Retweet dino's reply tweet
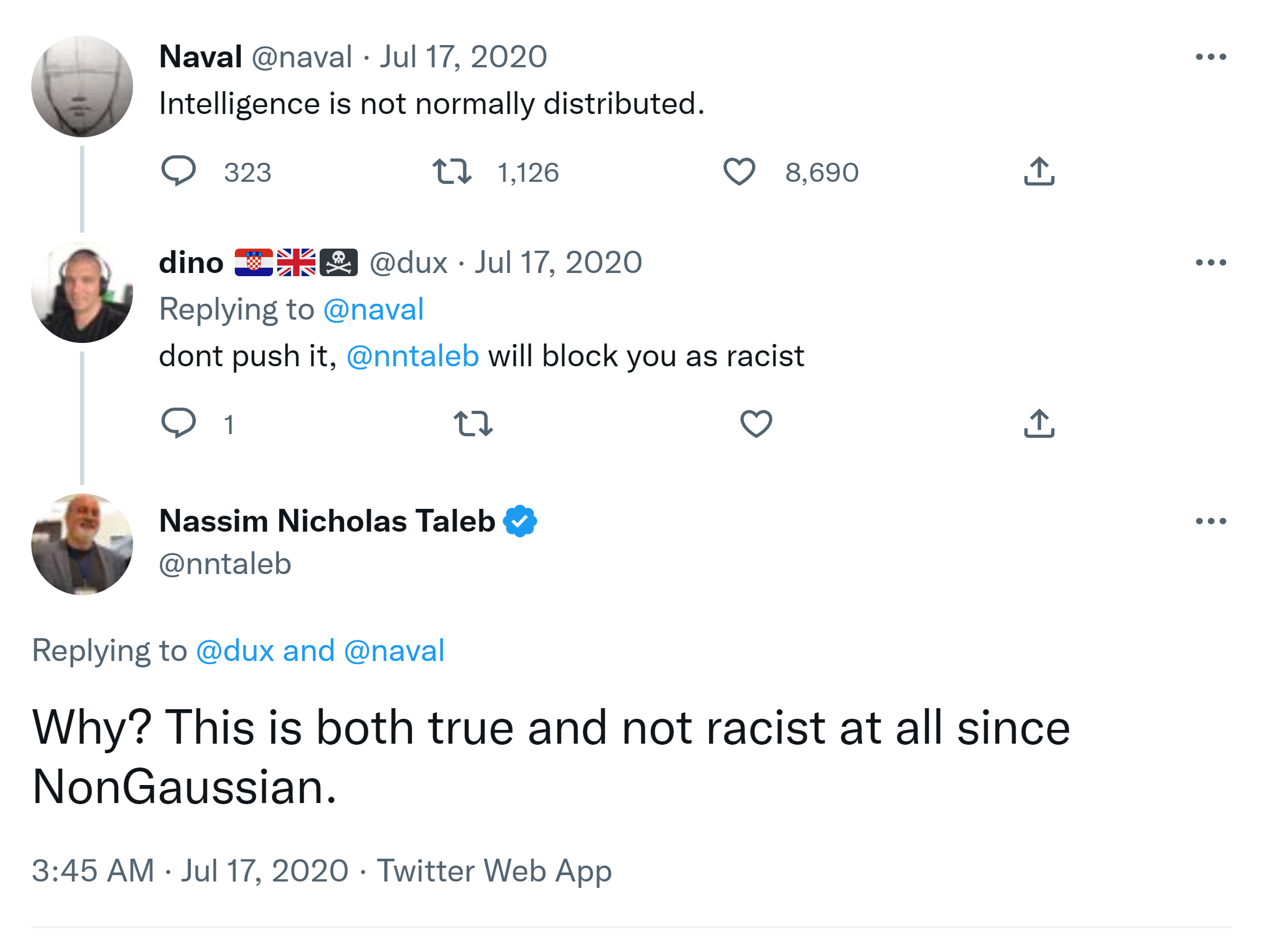This screenshot has height=952, width=1261. coord(473,424)
